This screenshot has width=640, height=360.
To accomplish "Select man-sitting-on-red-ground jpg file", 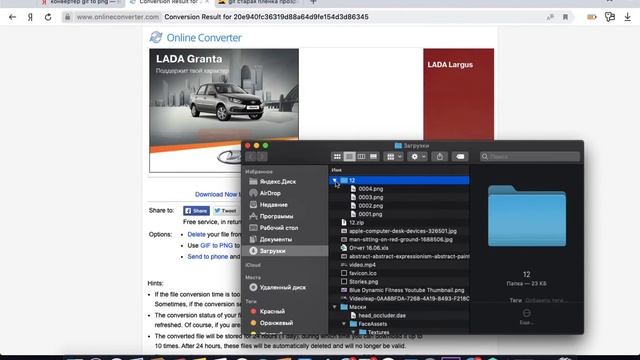I will (x=400, y=240).
